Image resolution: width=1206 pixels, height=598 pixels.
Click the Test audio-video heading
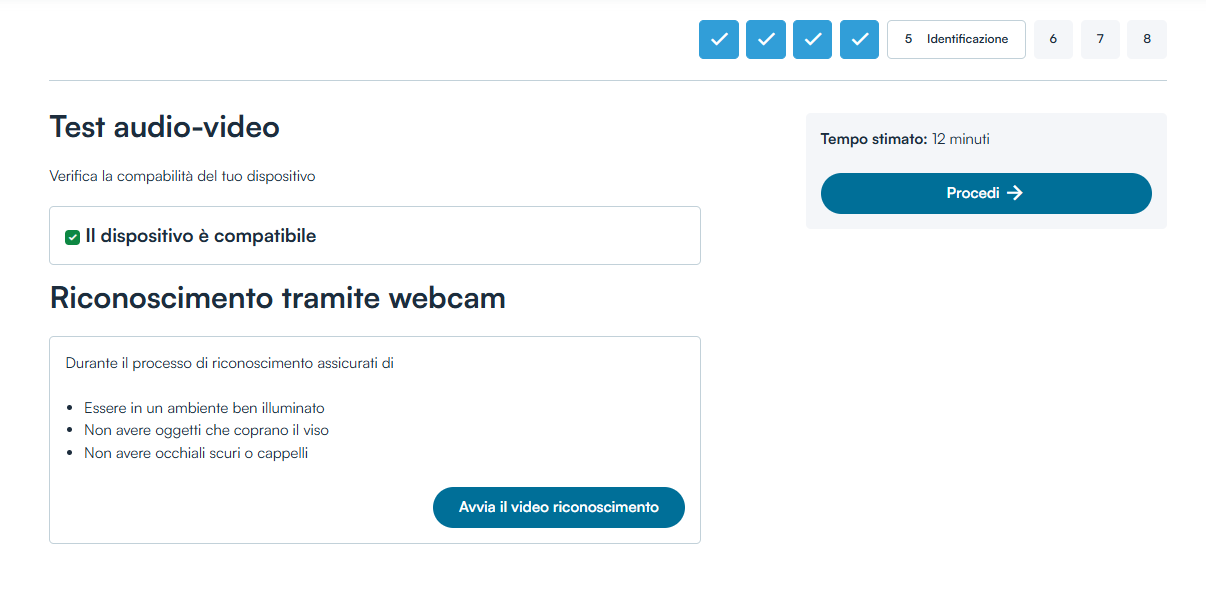click(x=164, y=128)
